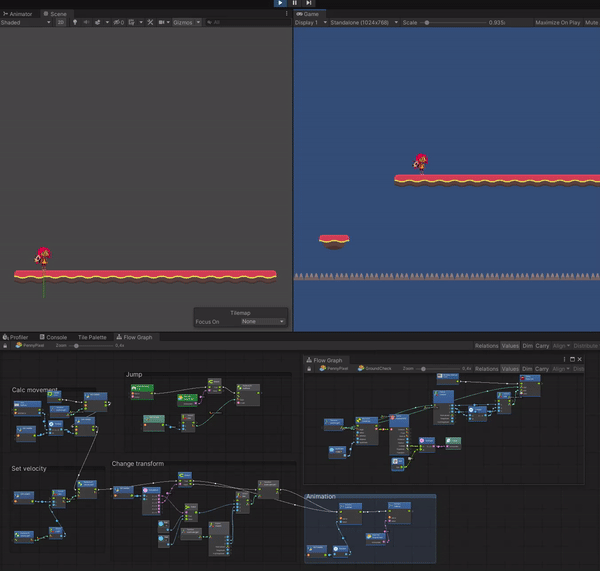This screenshot has height=571, width=600.
Task: Toggle Mute audio in Game view
Action: tap(592, 22)
